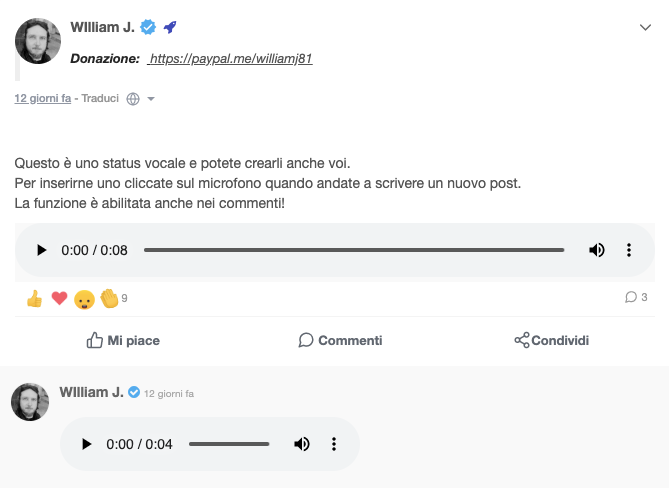Screen dimensions: 669x488
Task: Click the rocket badge next to name
Action: pos(170,27)
